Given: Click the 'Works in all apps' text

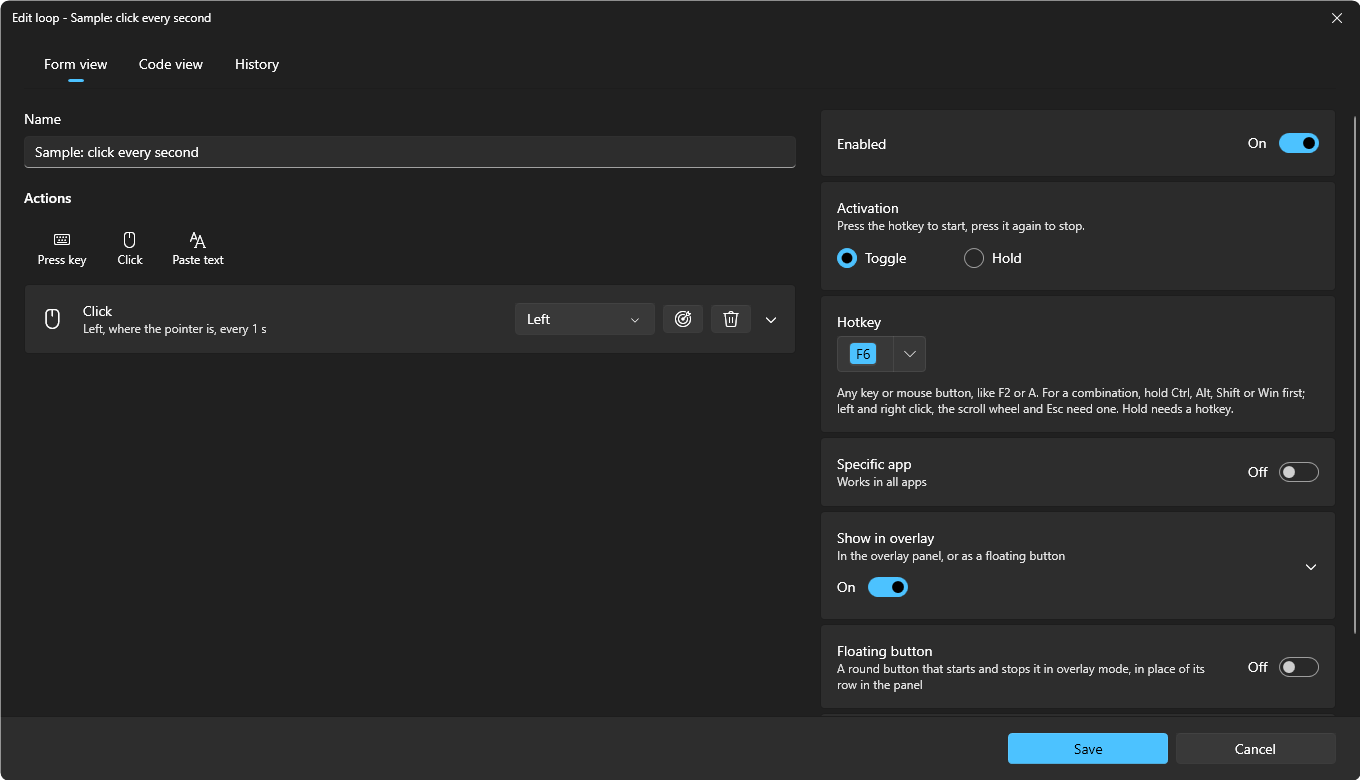Looking at the screenshot, I should (x=882, y=482).
